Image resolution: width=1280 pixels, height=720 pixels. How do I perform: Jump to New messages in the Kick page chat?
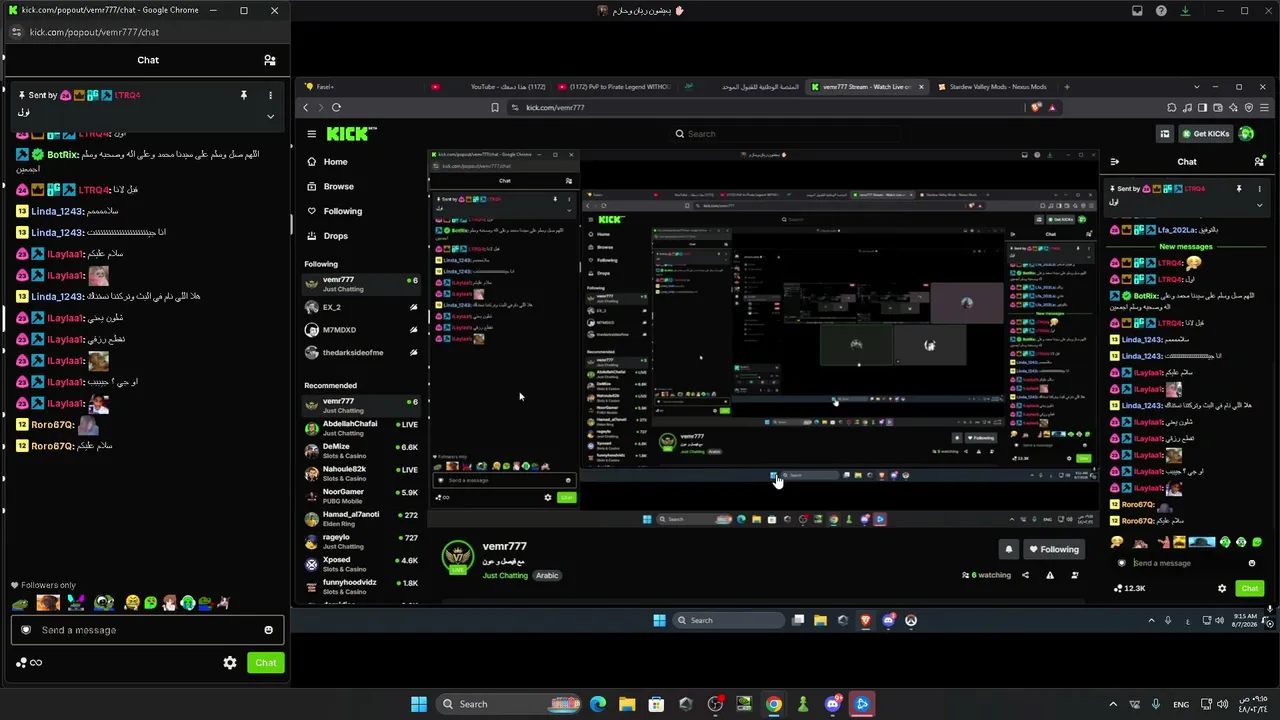coord(1186,247)
